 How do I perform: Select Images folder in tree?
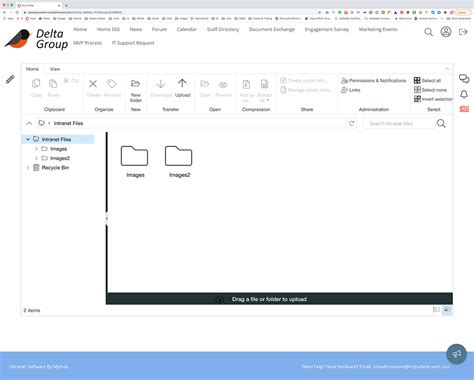pyautogui.click(x=58, y=149)
